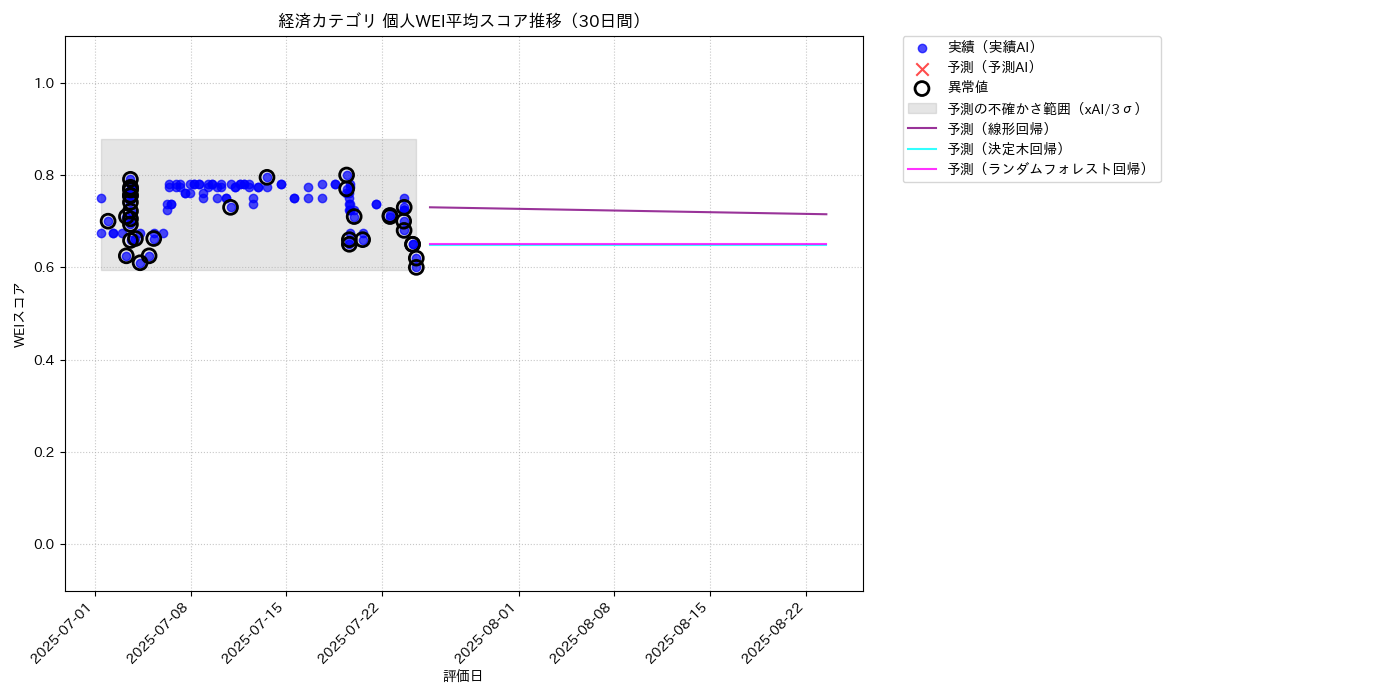Click the lowest outlier circle near 0.6 in late July
1400x700 pixels.
tap(416, 267)
